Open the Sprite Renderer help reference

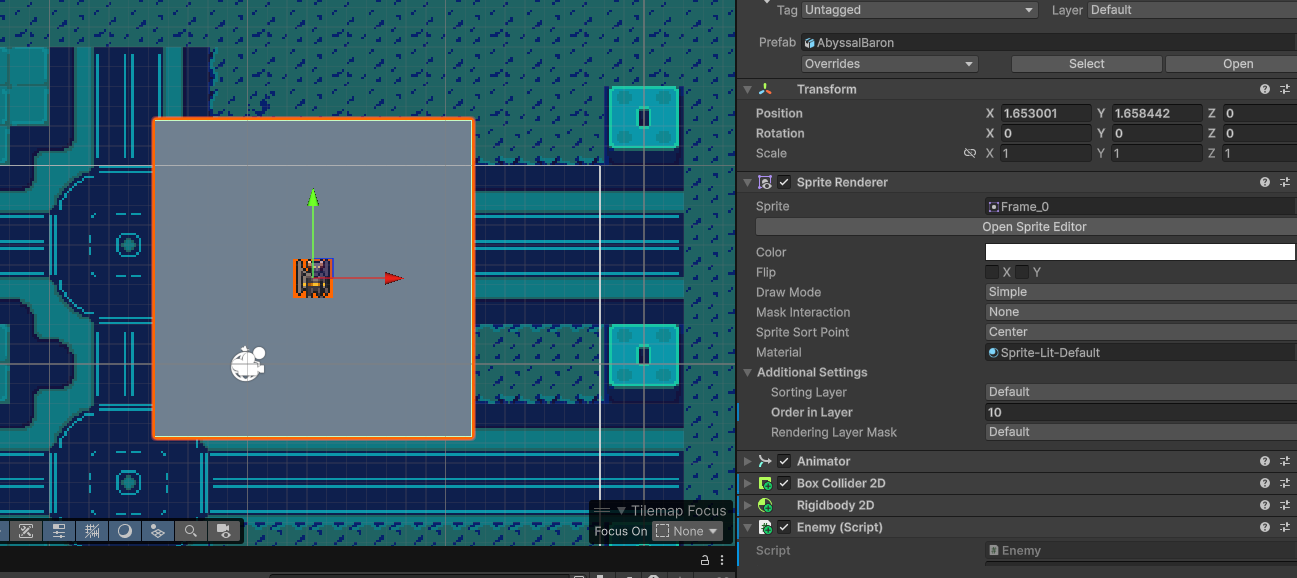click(x=1265, y=182)
